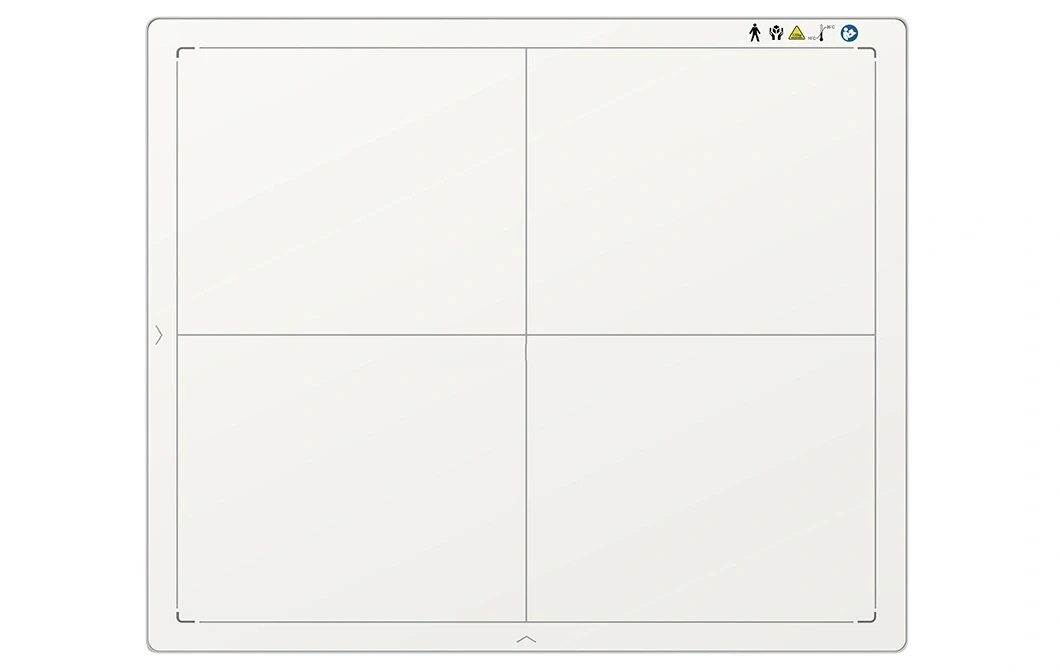The height and width of the screenshot is (672, 1060).
Task: Click the upward chevron marker at the bottom edge
Action: 526,639
